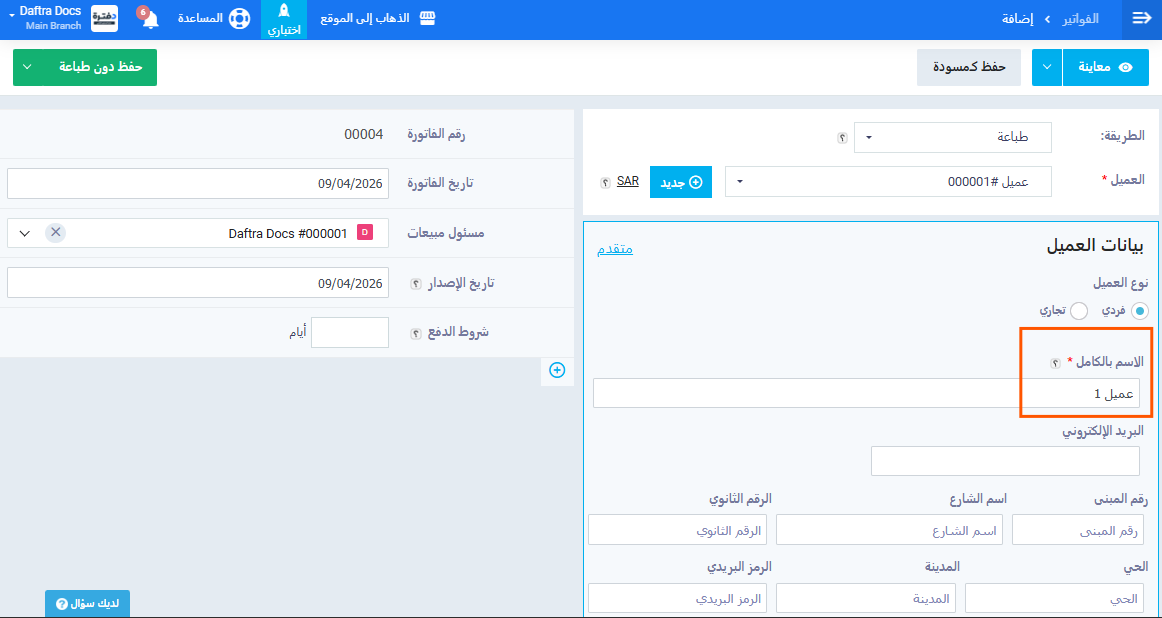
Task: Open the notifications bell icon
Action: pos(150,20)
